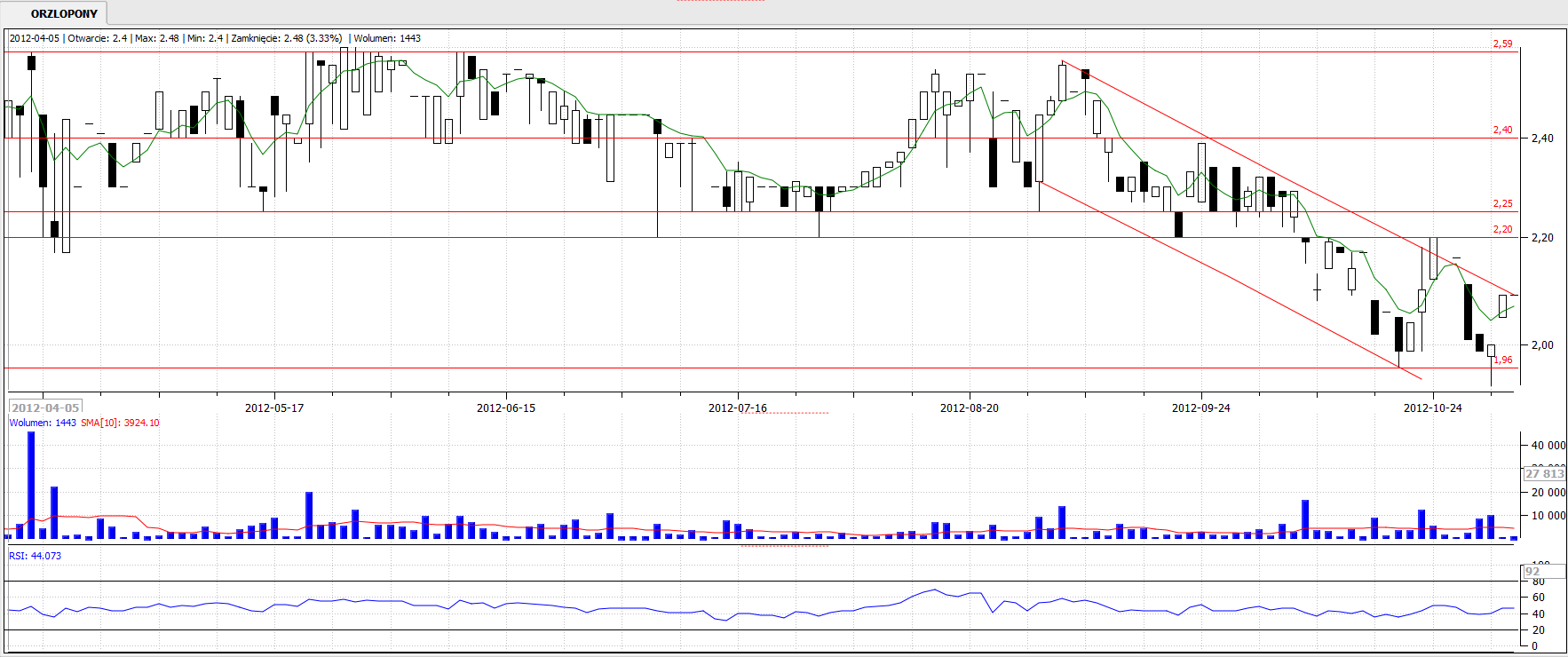1568x657 pixels.
Task: Click the black 2,40 price axis value
Action: coord(1542,139)
